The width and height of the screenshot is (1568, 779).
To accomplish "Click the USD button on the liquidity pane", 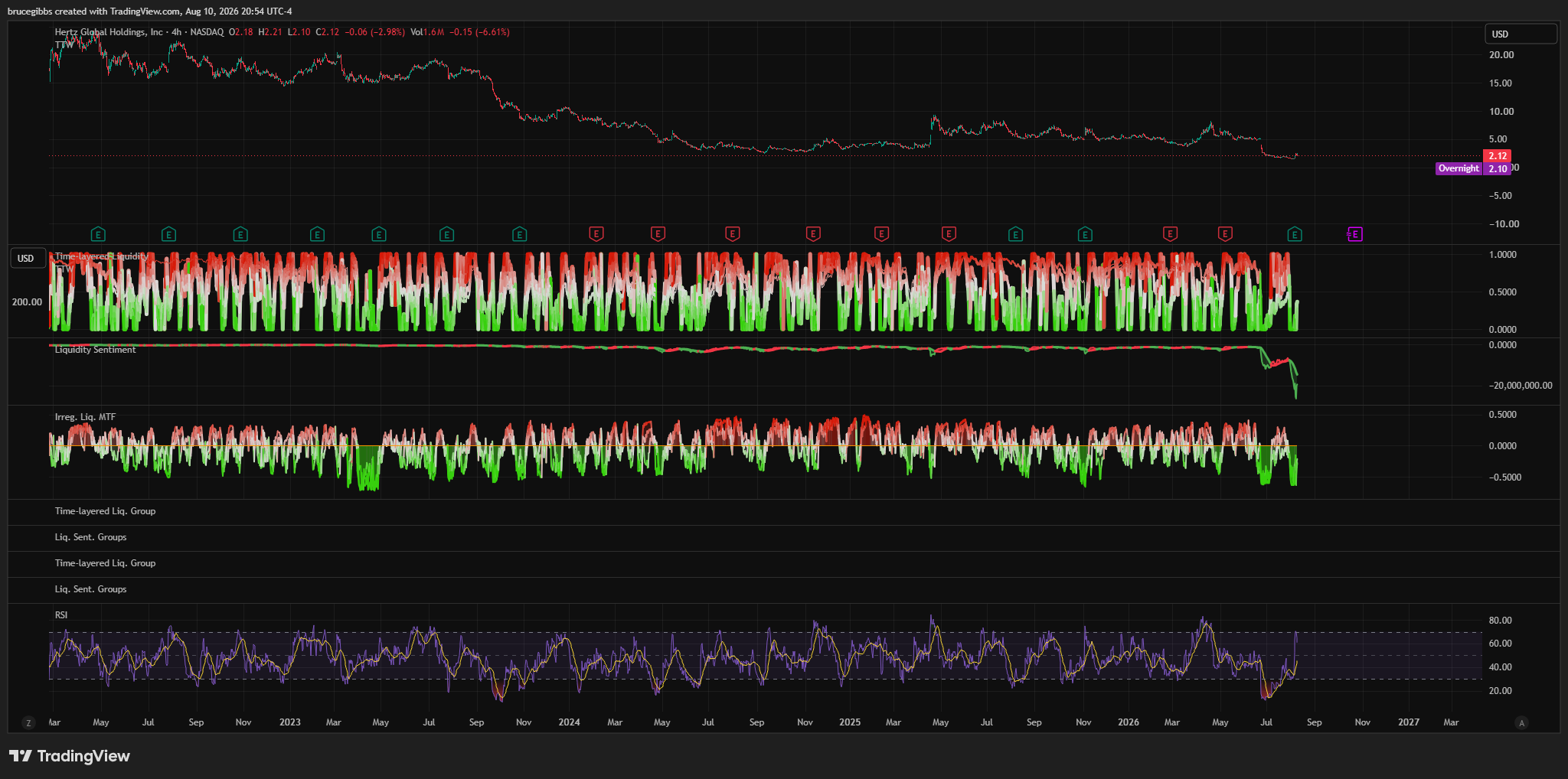I will pos(27,259).
